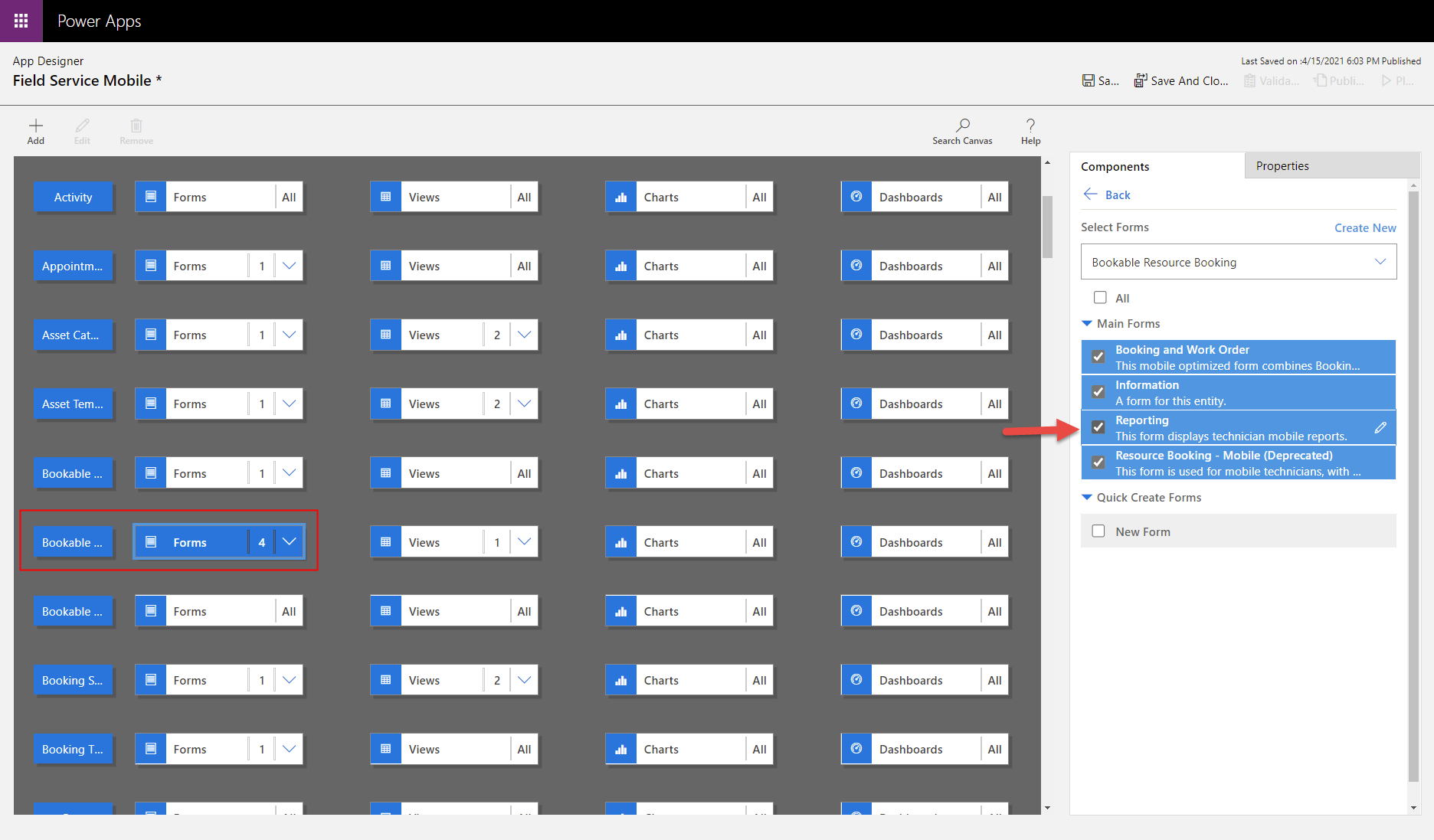Switch to the Components tab

click(1157, 166)
